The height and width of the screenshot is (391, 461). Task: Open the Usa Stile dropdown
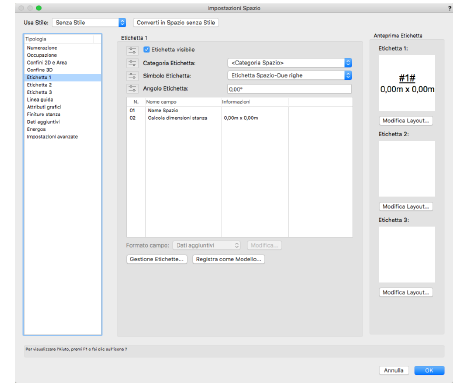[89, 23]
